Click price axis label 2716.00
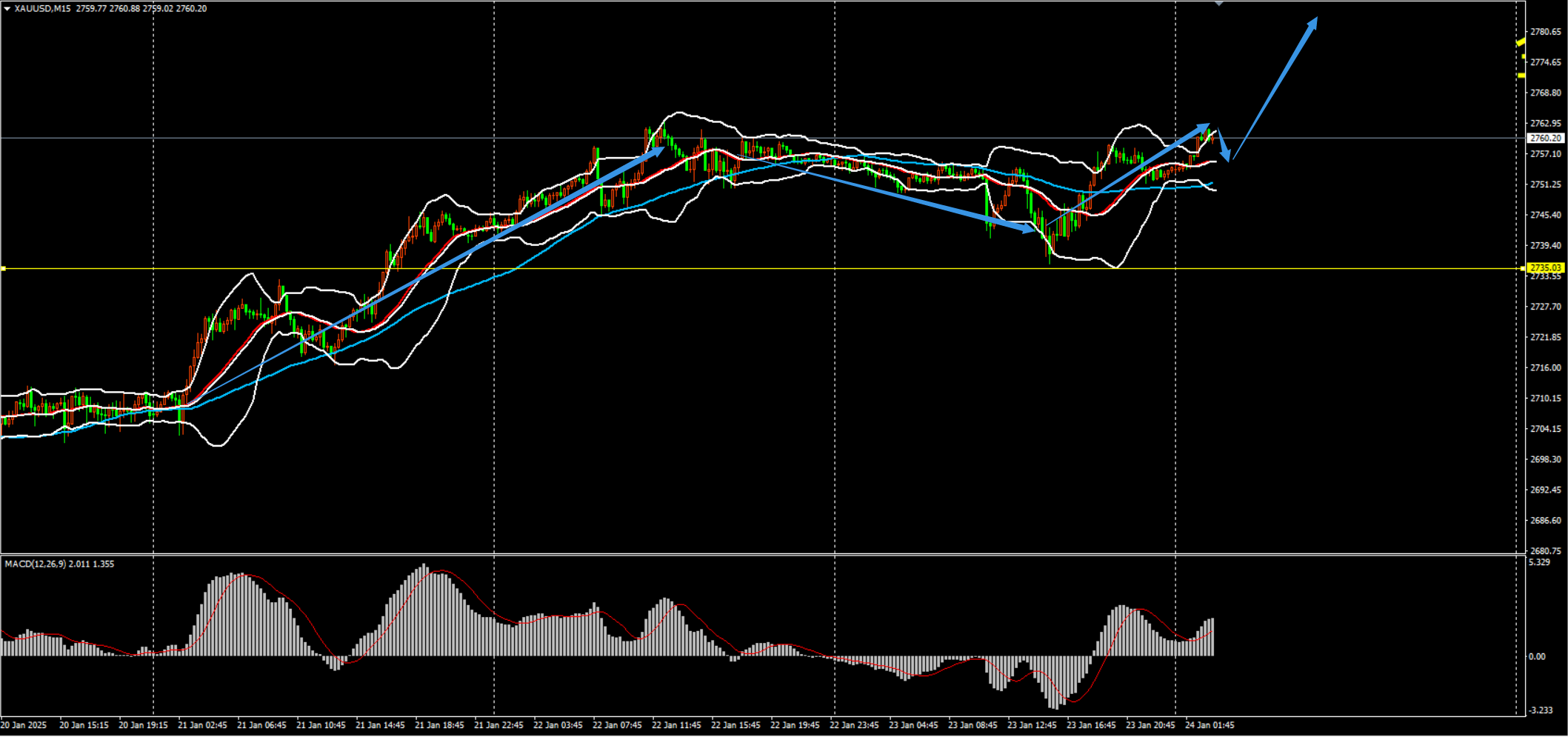This screenshot has width=1568, height=737. [1546, 367]
